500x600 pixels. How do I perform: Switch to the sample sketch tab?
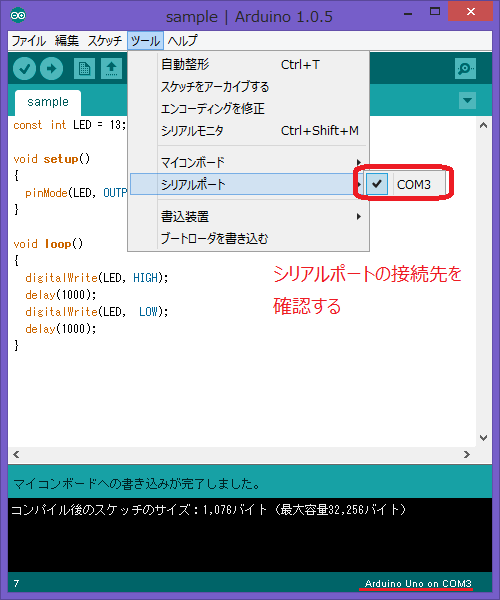[48, 102]
